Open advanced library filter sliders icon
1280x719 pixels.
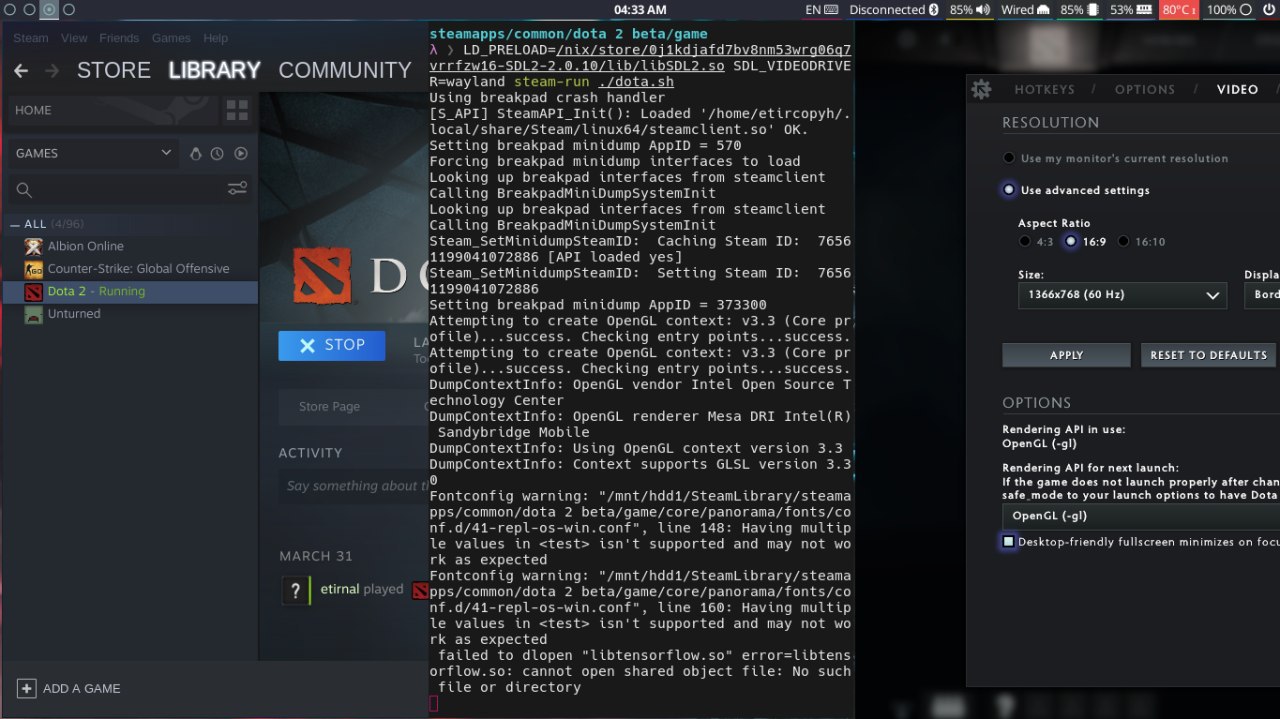pos(237,188)
